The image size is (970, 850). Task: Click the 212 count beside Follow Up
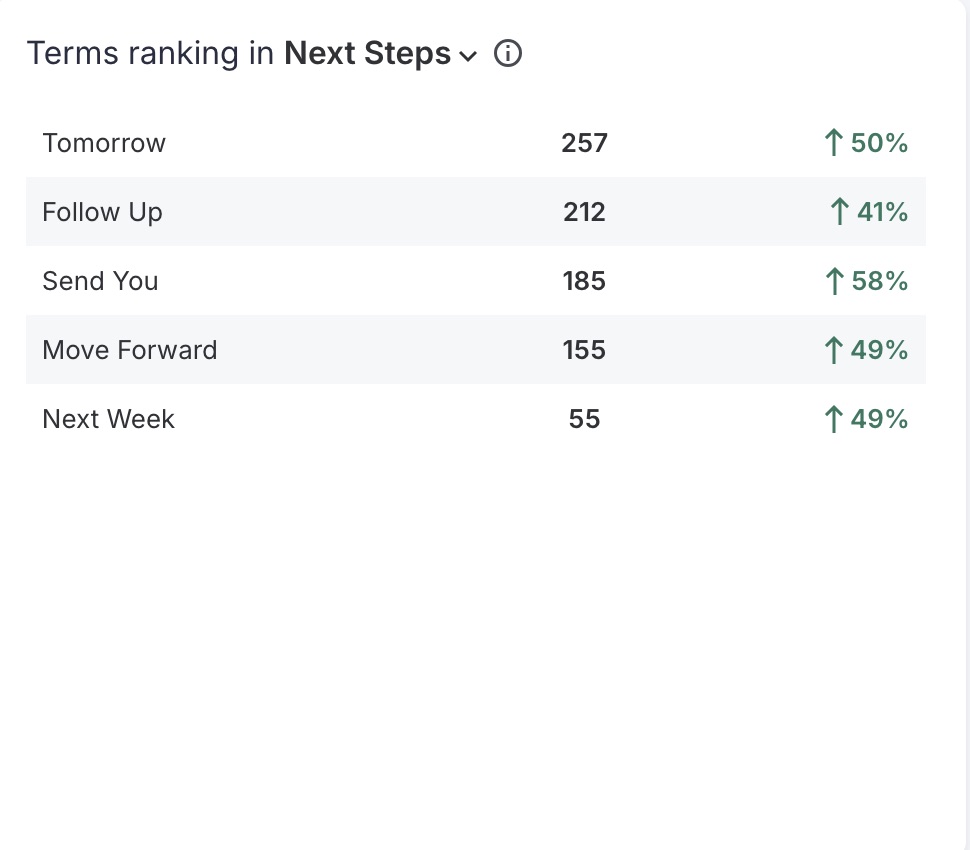click(583, 211)
